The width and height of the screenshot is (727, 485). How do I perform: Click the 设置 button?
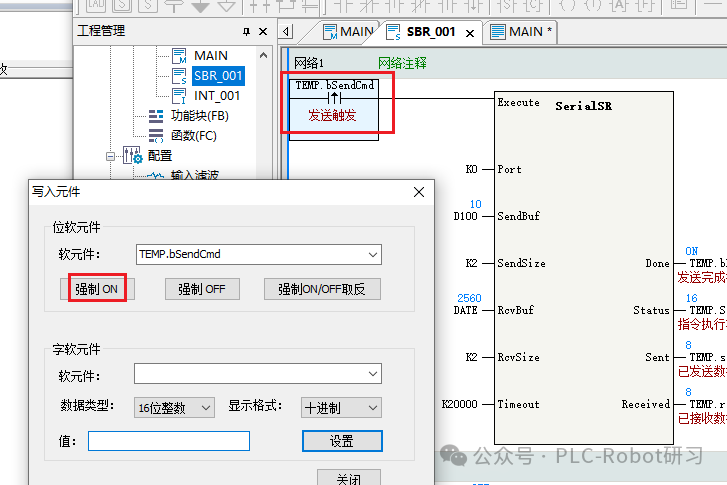click(x=342, y=441)
